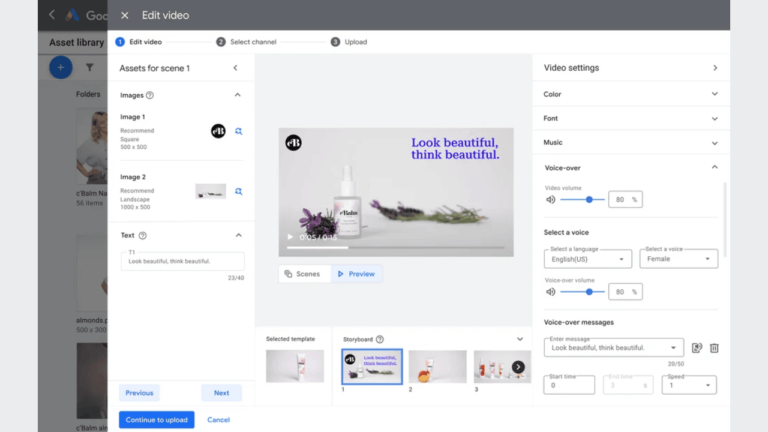Click the Image 2 landscape thumbnail
768x432 pixels.
coord(211,191)
